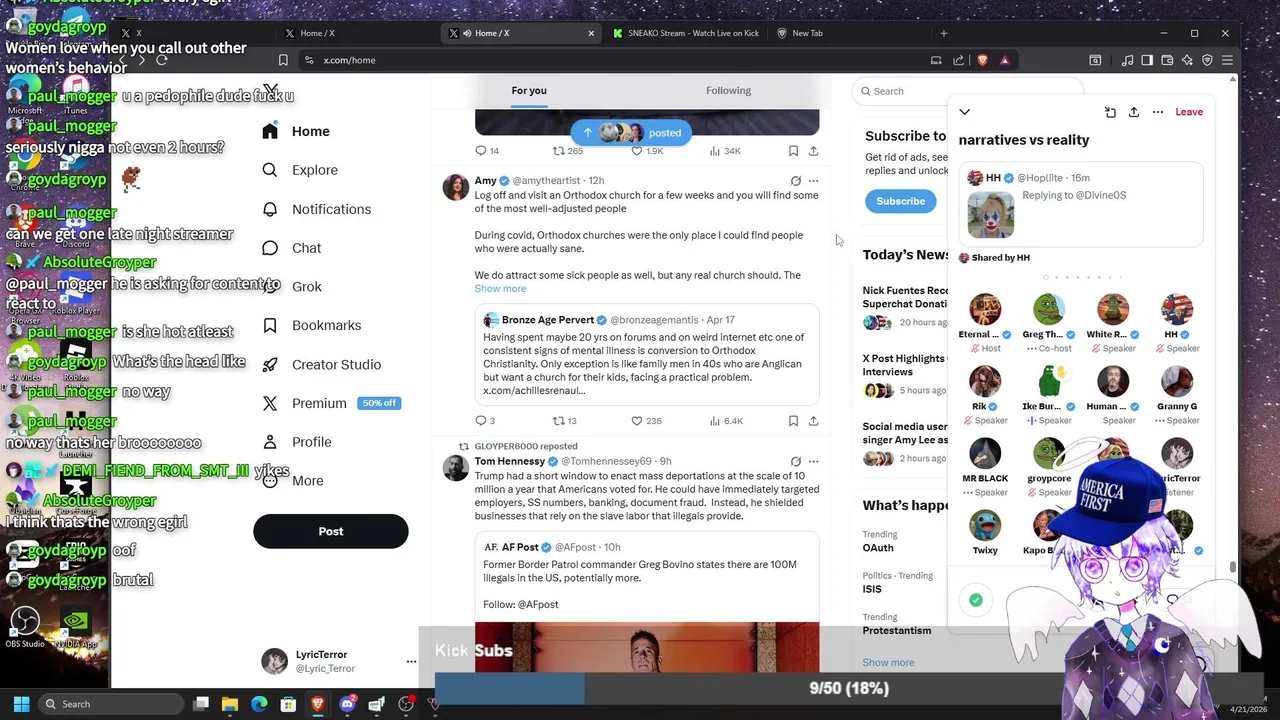The width and height of the screenshot is (1280, 720).
Task: Open the three-dot menu on Amy's post
Action: [813, 181]
